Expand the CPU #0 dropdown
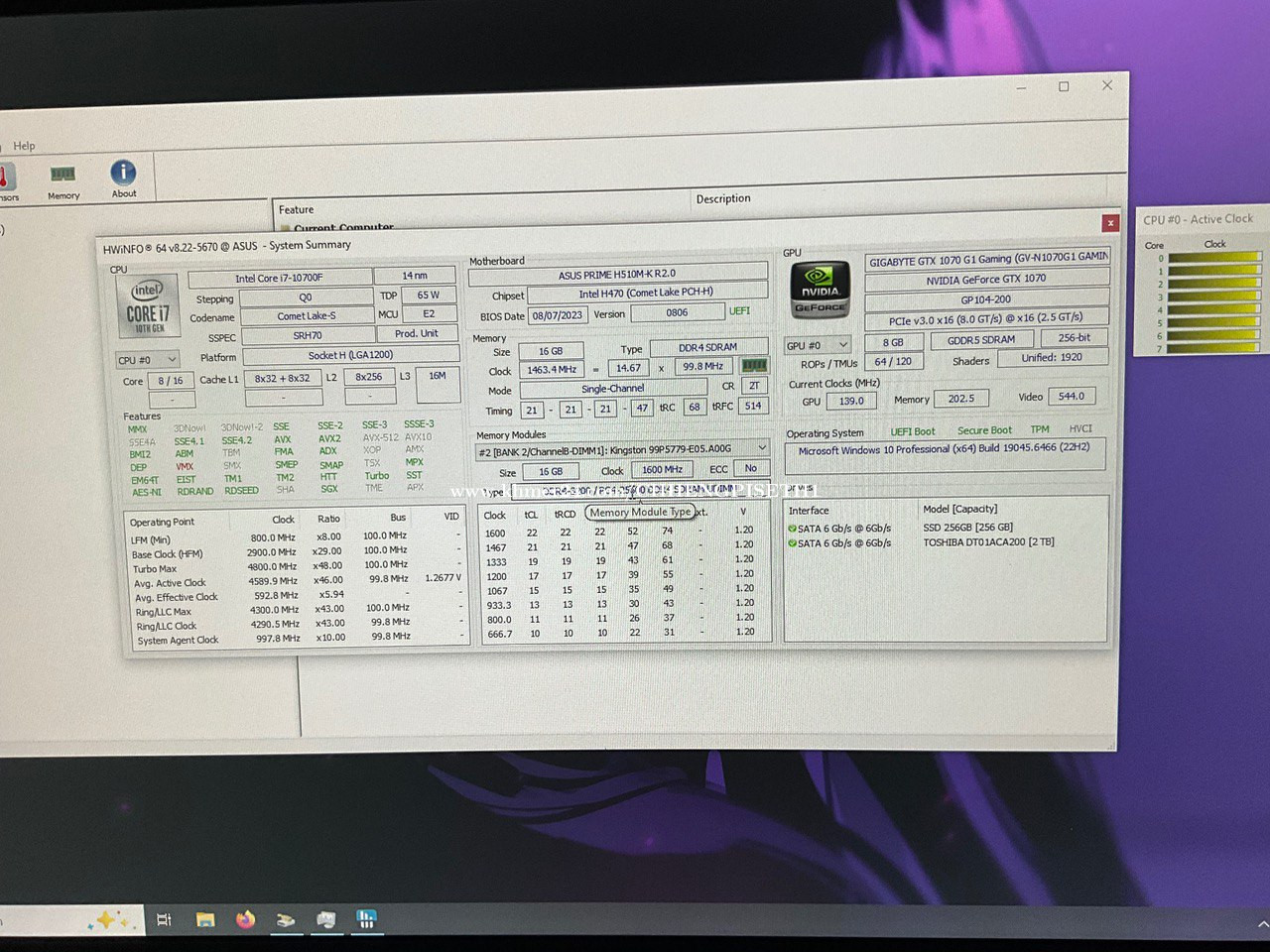The image size is (1270, 952). point(148,359)
